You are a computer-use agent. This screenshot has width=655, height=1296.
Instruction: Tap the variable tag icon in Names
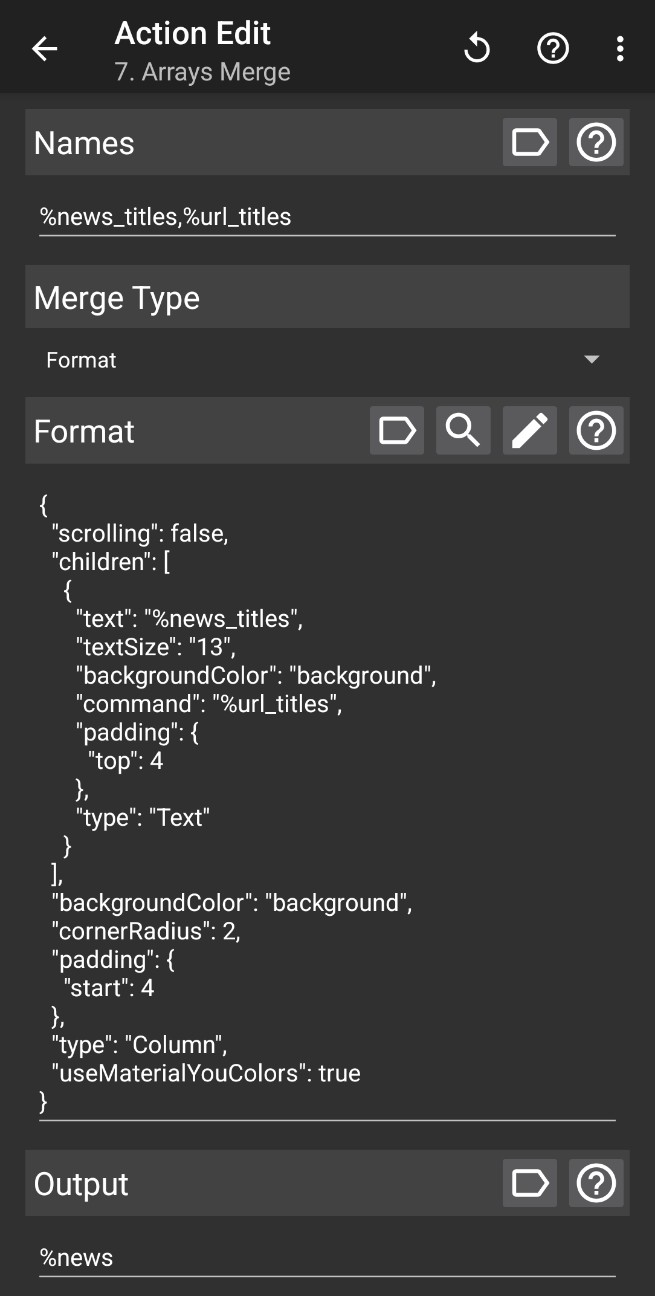coord(530,143)
